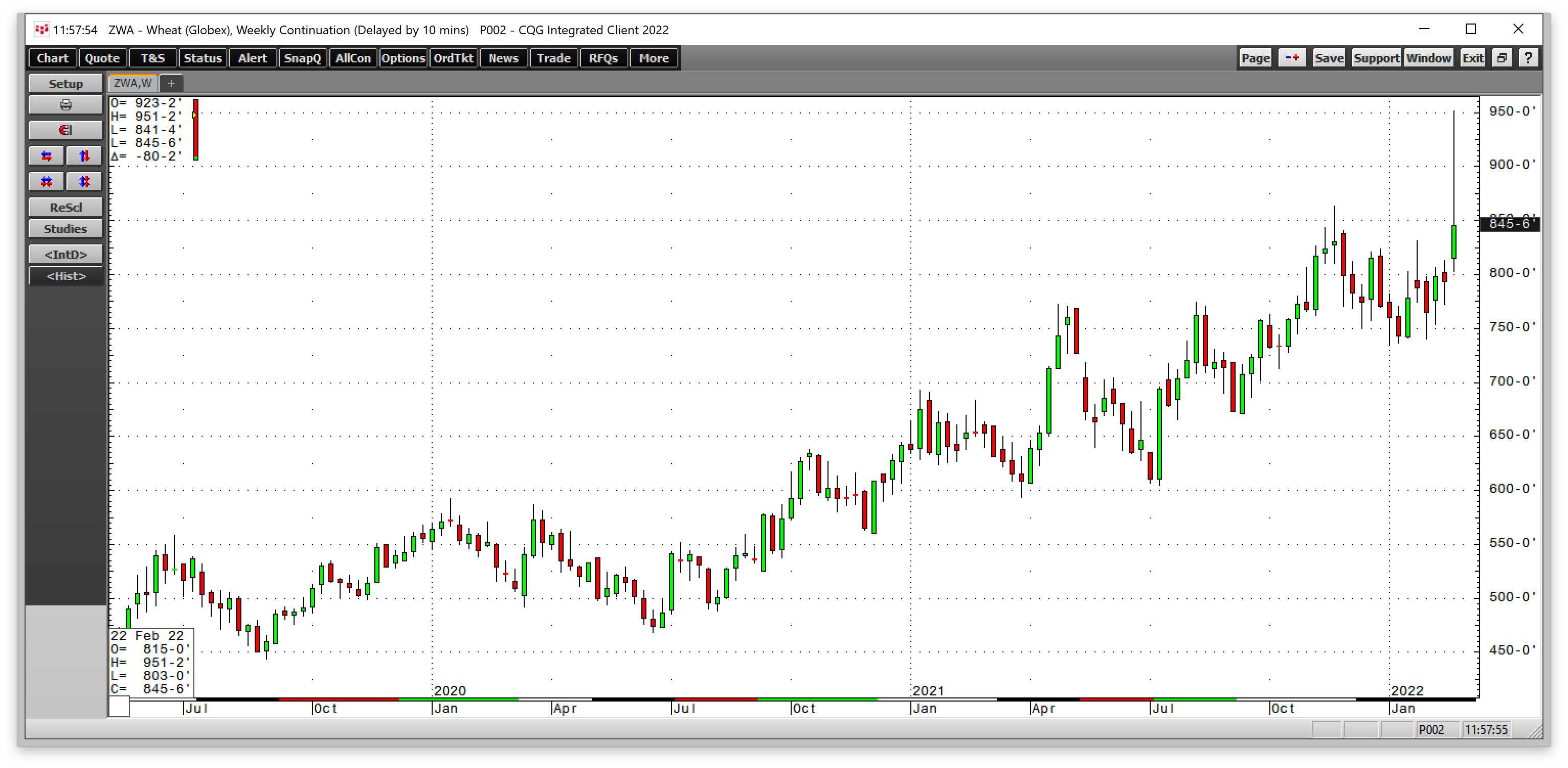Open the Studies button

pyautogui.click(x=66, y=229)
